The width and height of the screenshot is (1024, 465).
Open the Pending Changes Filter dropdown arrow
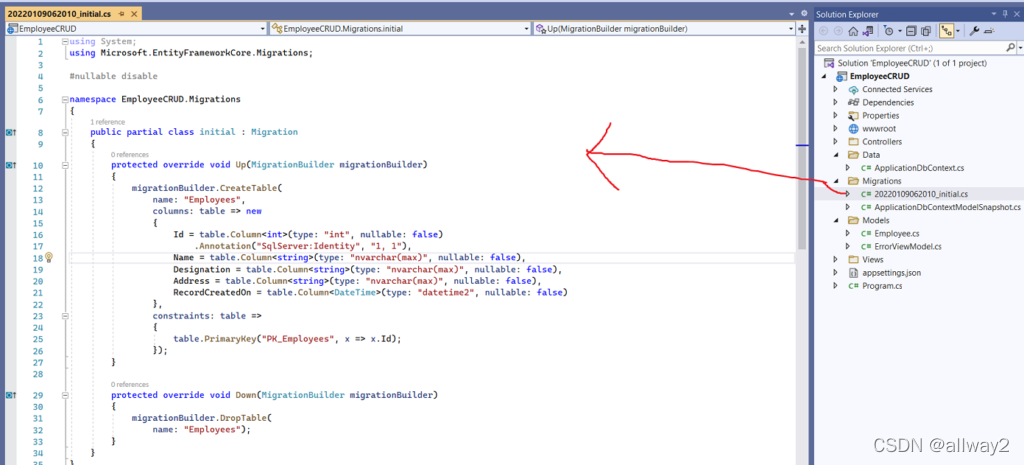click(900, 31)
